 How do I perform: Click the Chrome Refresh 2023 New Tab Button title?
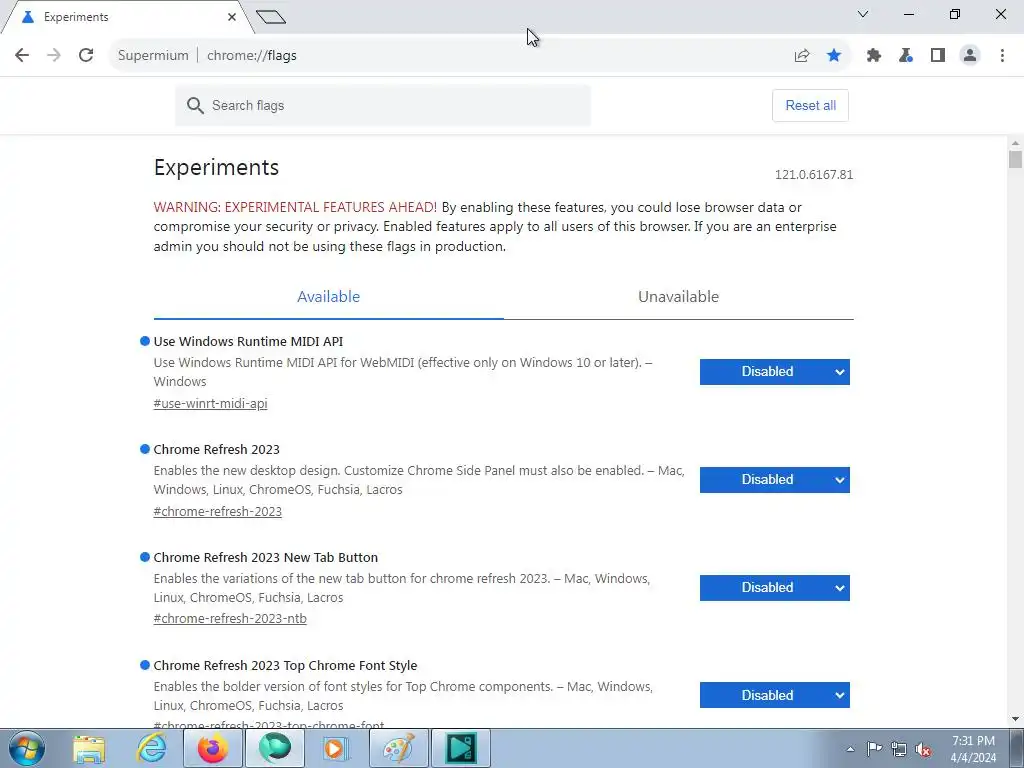click(266, 558)
